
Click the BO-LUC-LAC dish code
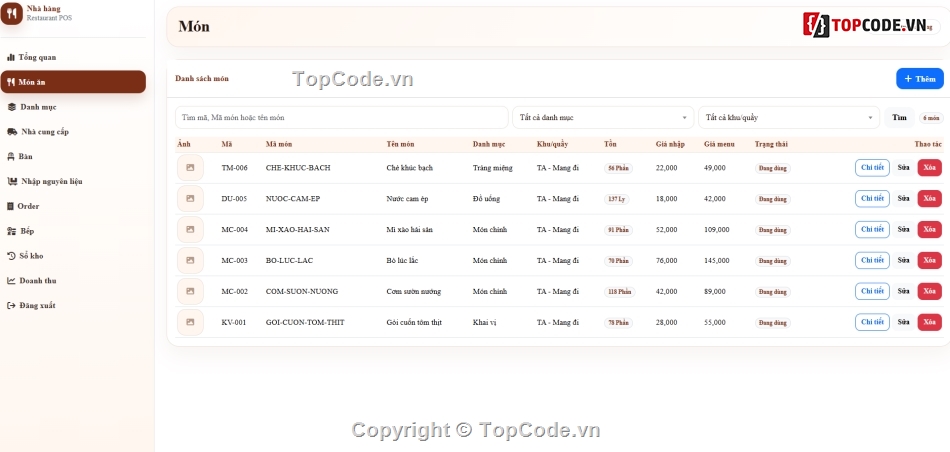(x=290, y=261)
